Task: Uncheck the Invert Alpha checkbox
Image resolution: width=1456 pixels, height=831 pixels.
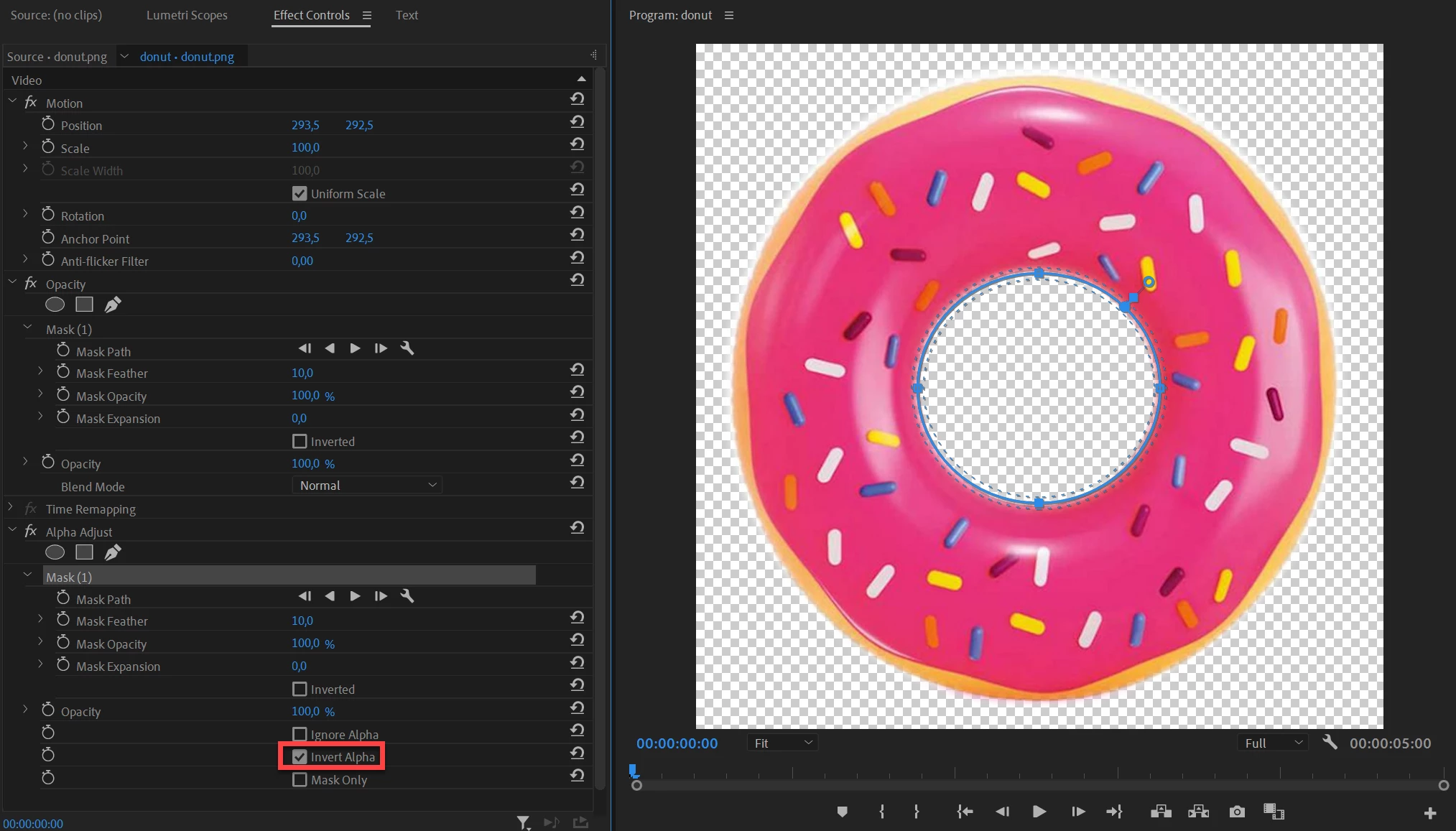Action: 300,757
